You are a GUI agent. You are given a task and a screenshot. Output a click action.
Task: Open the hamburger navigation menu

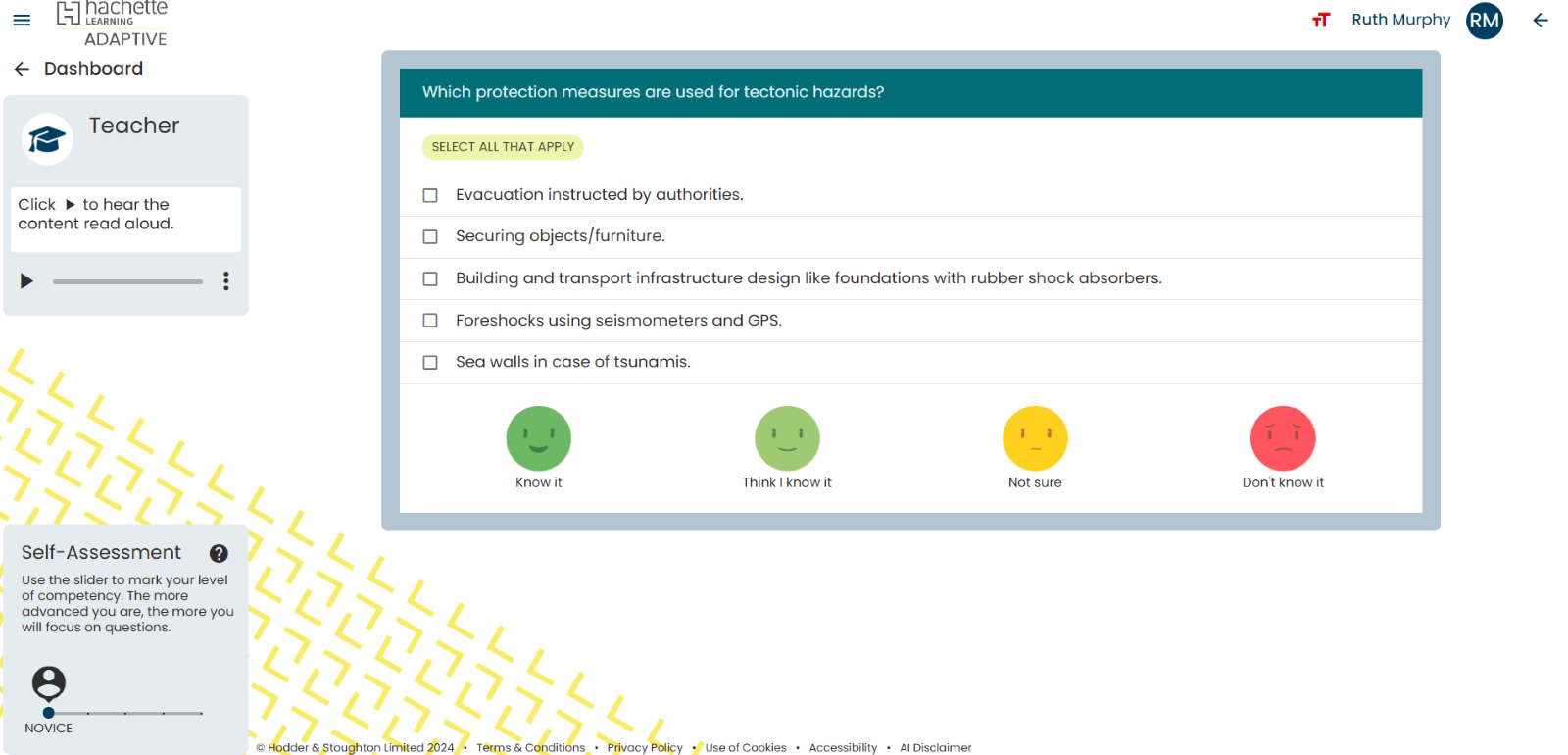(22, 20)
